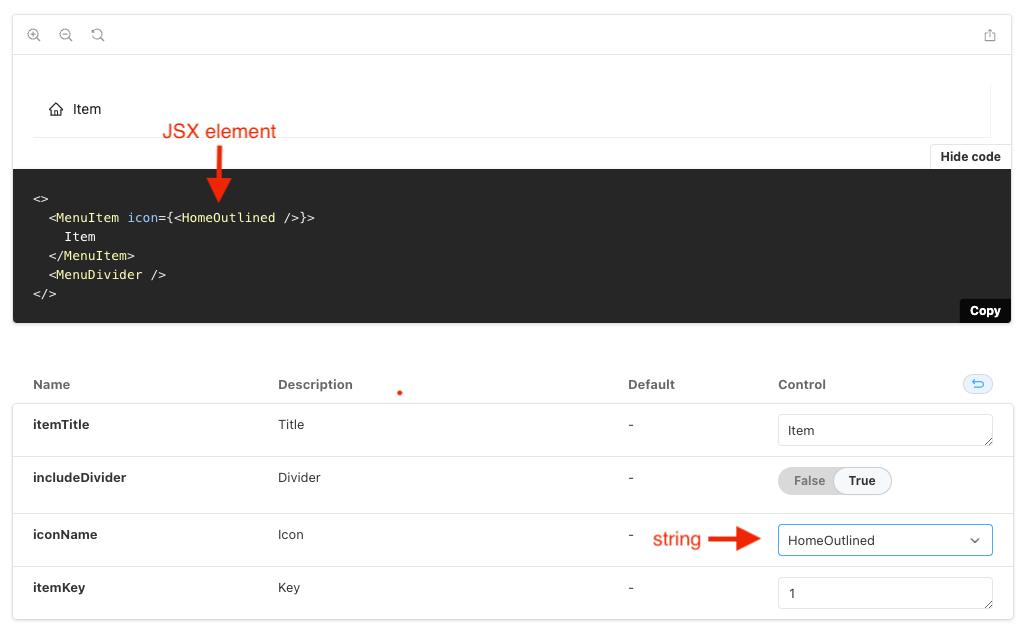This screenshot has height=634, width=1019.
Task: Click the Title description cell
Action: click(291, 424)
